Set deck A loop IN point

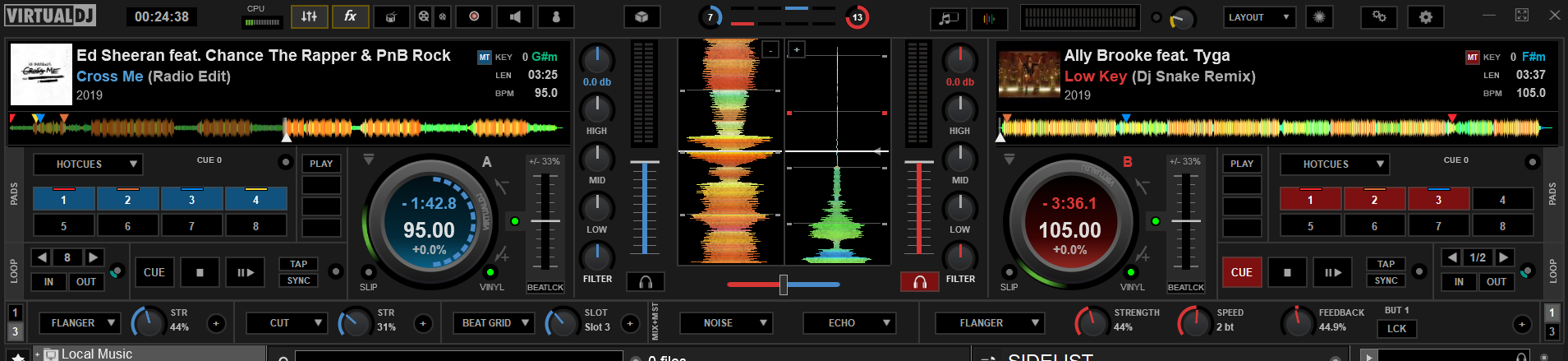(x=48, y=281)
